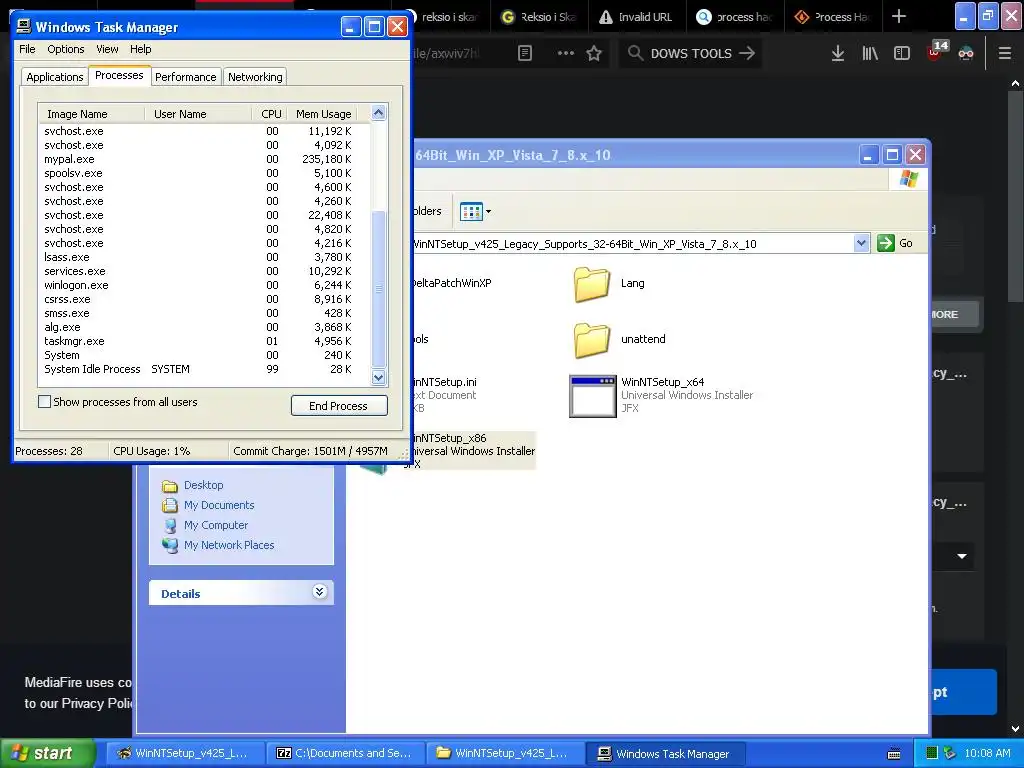Image resolution: width=1024 pixels, height=768 pixels.
Task: Click the browser search box magnifier
Action: pos(635,53)
